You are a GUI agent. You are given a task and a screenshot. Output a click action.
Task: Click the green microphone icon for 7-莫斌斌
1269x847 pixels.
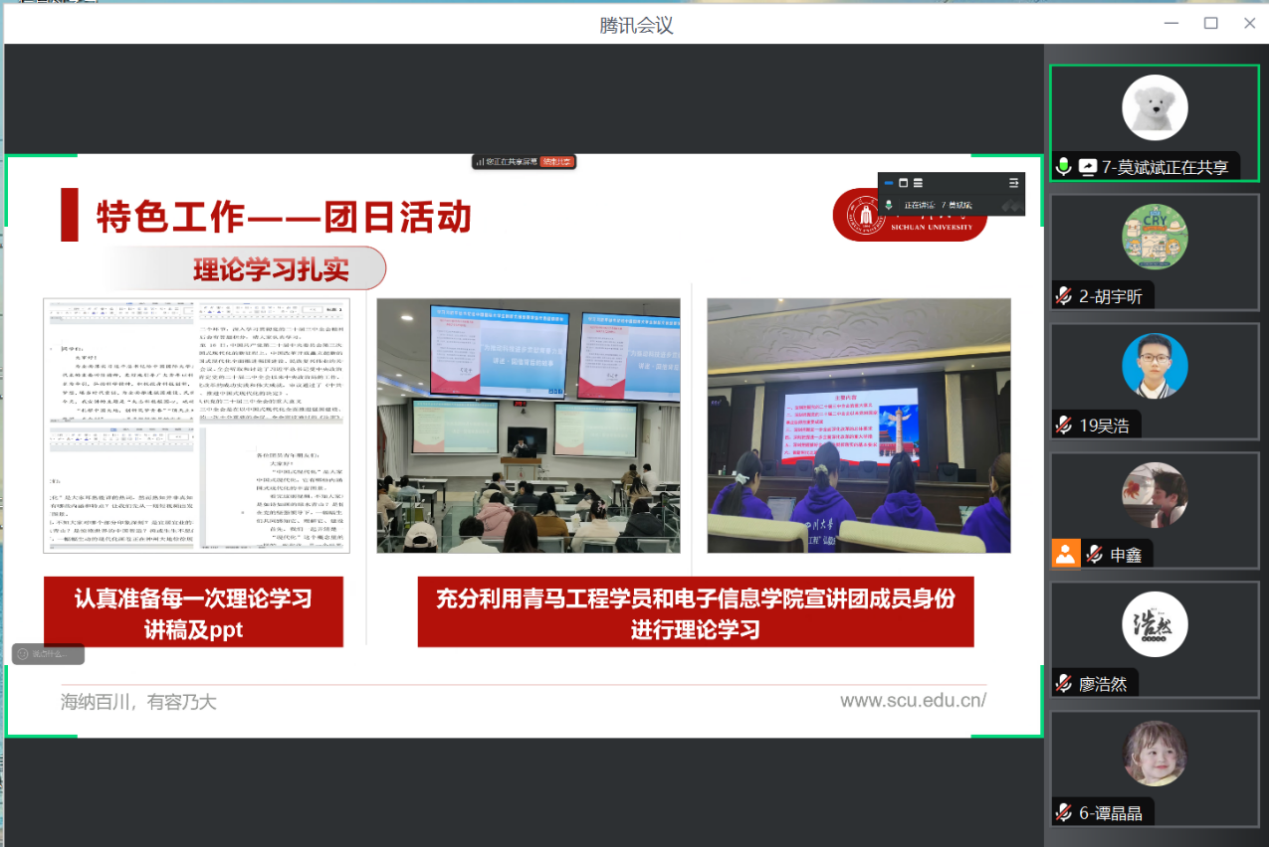pyautogui.click(x=1064, y=167)
